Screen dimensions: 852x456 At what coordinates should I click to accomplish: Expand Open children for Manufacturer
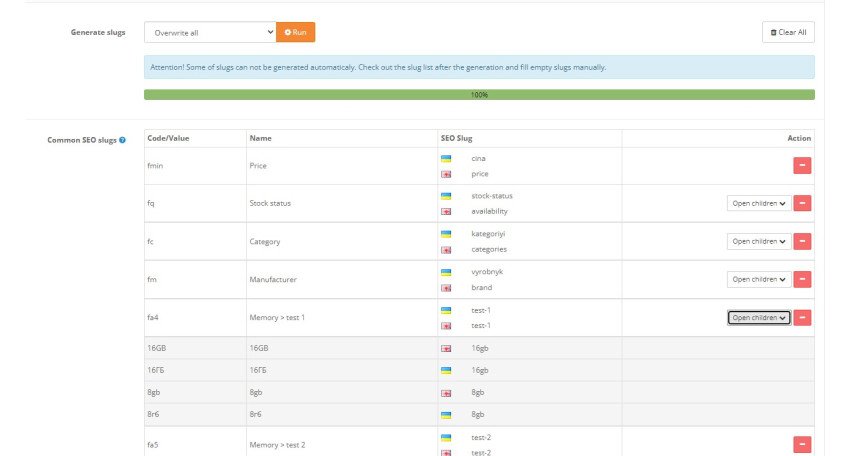[x=759, y=279]
